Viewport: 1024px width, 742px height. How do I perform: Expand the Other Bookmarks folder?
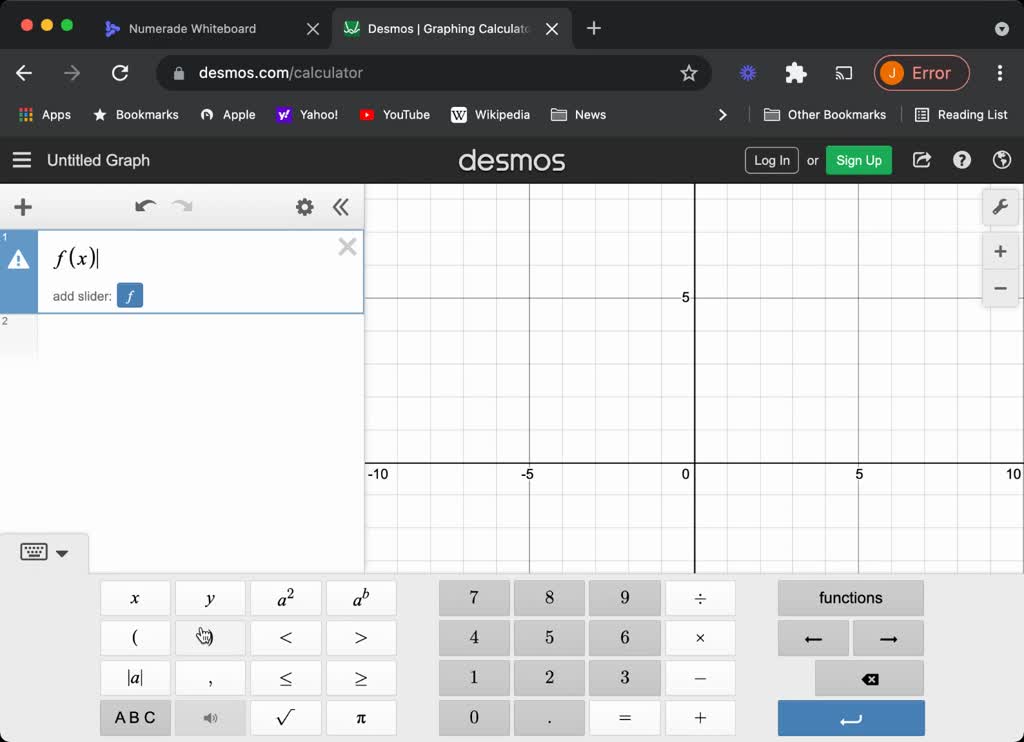click(825, 115)
